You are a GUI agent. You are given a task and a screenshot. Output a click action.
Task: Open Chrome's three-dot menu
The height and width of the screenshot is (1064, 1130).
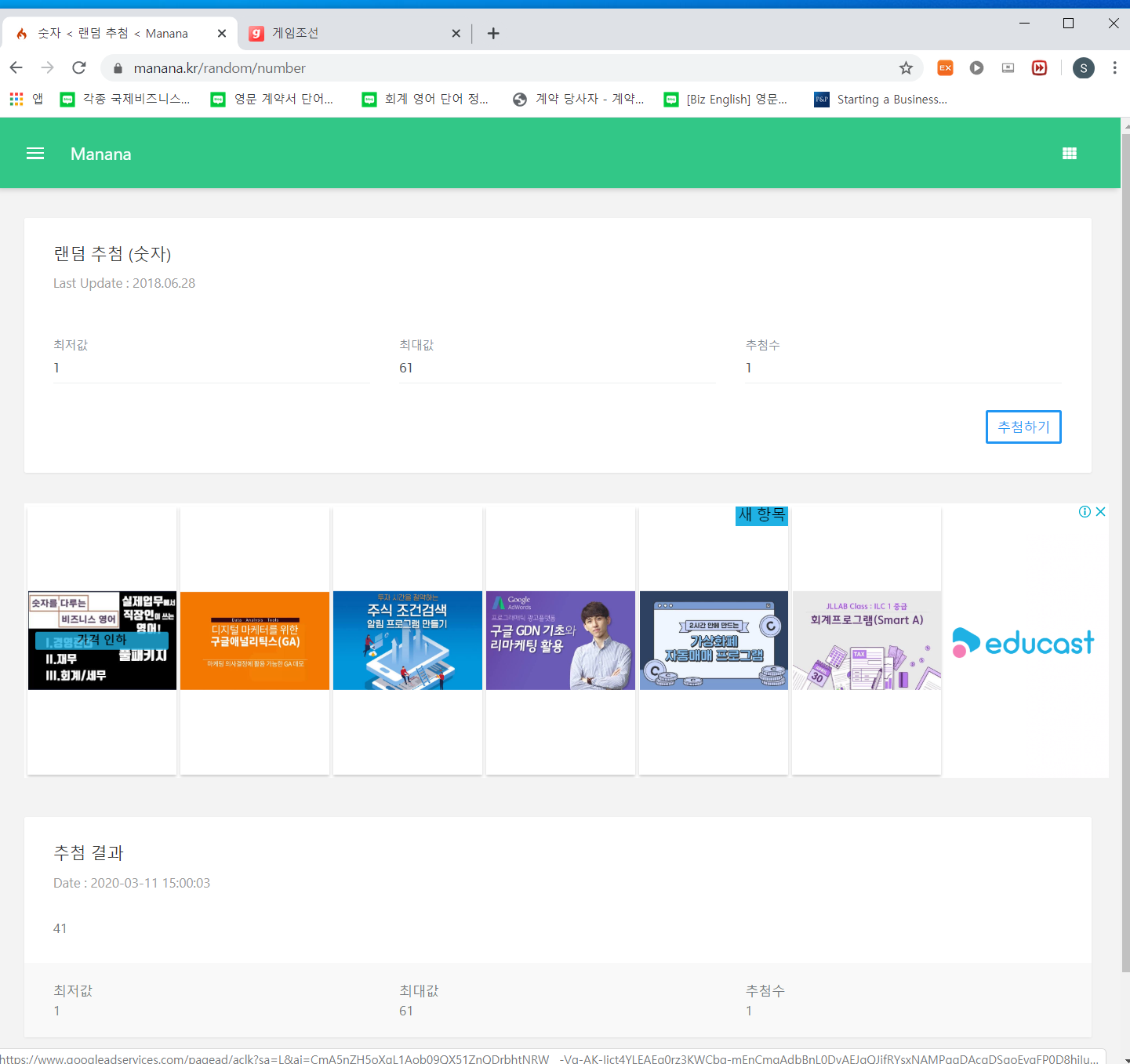click(x=1114, y=68)
